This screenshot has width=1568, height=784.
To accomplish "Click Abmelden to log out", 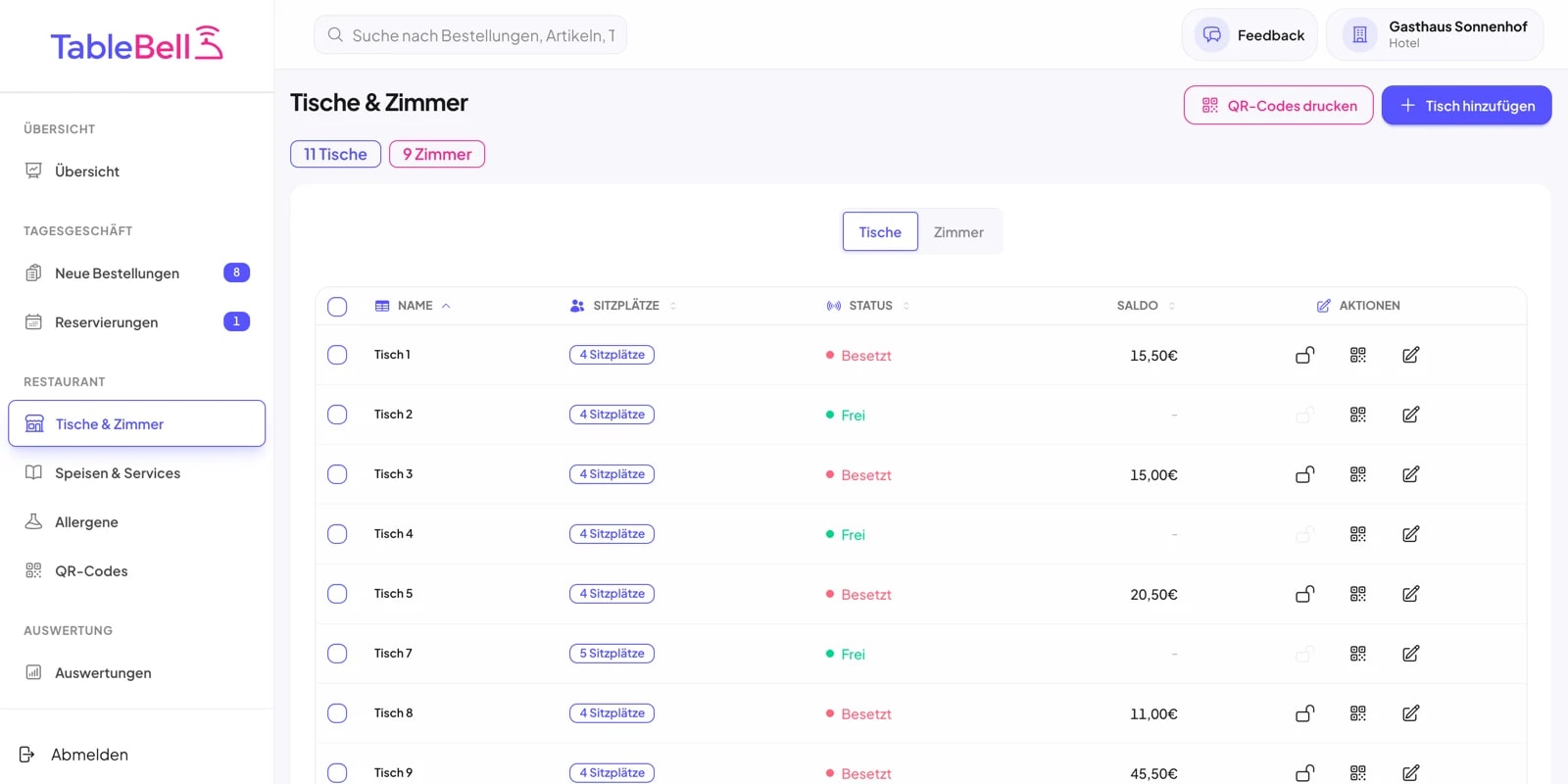I will (x=74, y=755).
